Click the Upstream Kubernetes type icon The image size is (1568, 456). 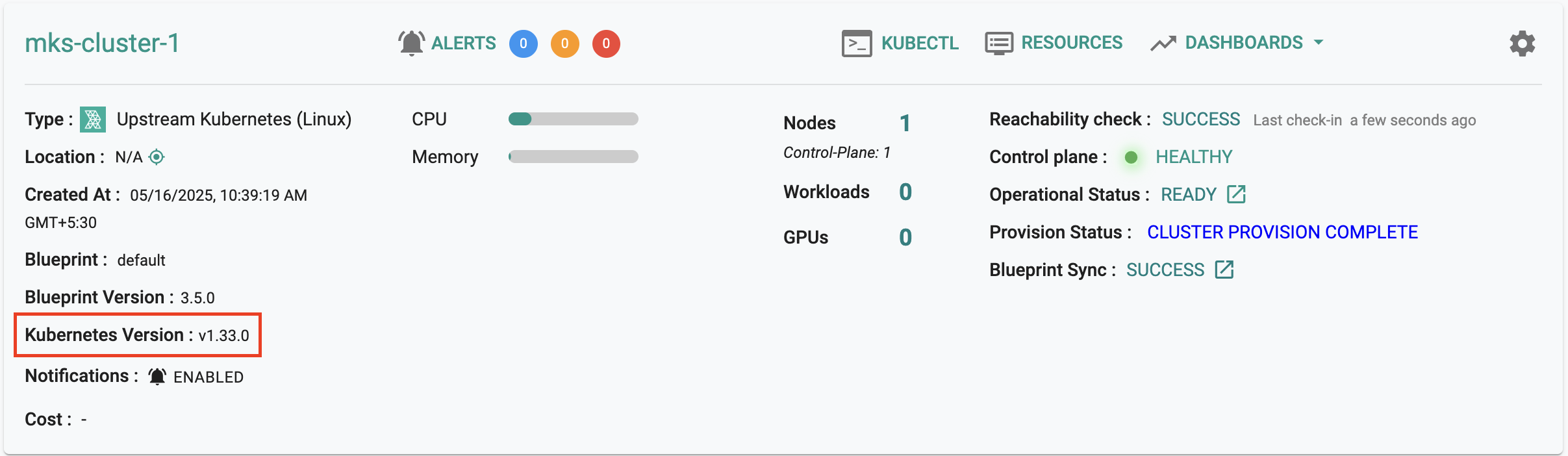(93, 120)
